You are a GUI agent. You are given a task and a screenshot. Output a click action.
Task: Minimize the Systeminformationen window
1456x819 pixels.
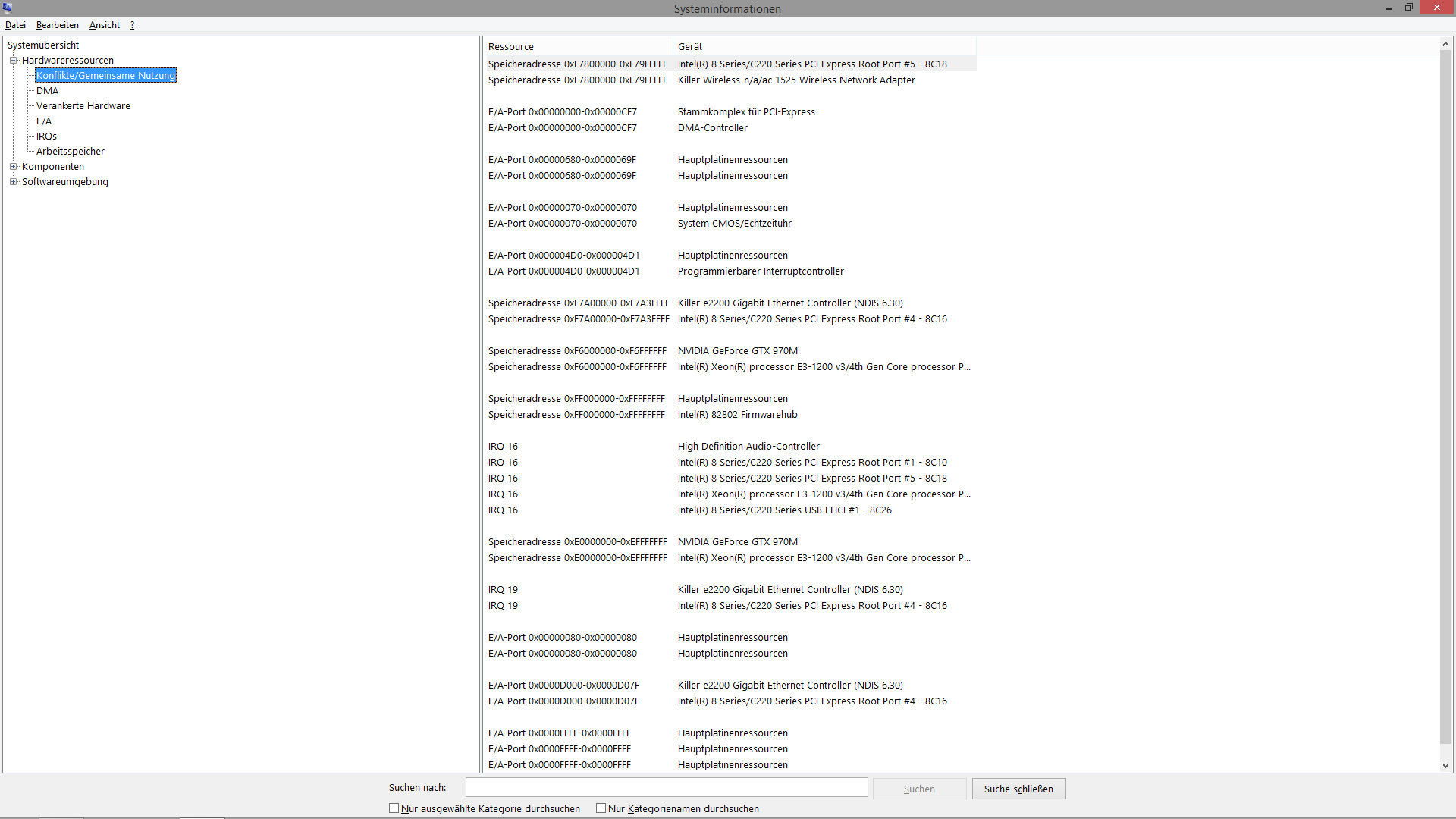1389,8
